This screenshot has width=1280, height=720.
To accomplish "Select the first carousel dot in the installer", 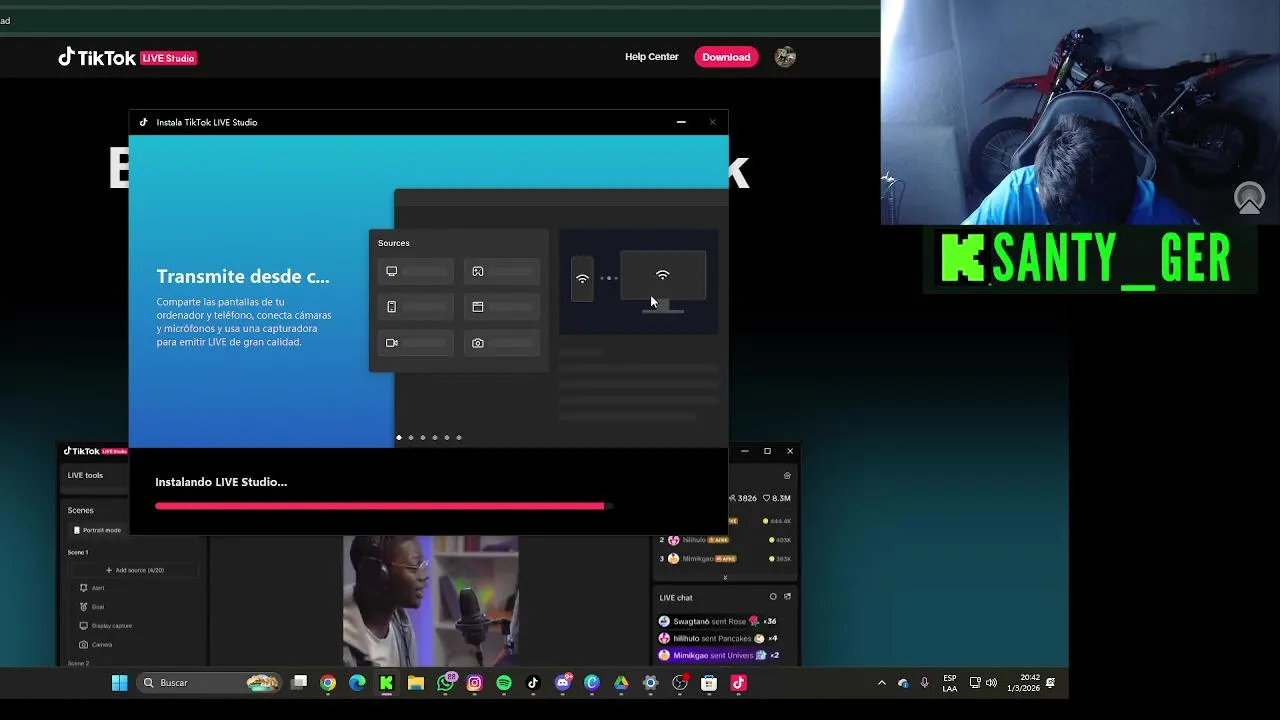I will click(399, 437).
